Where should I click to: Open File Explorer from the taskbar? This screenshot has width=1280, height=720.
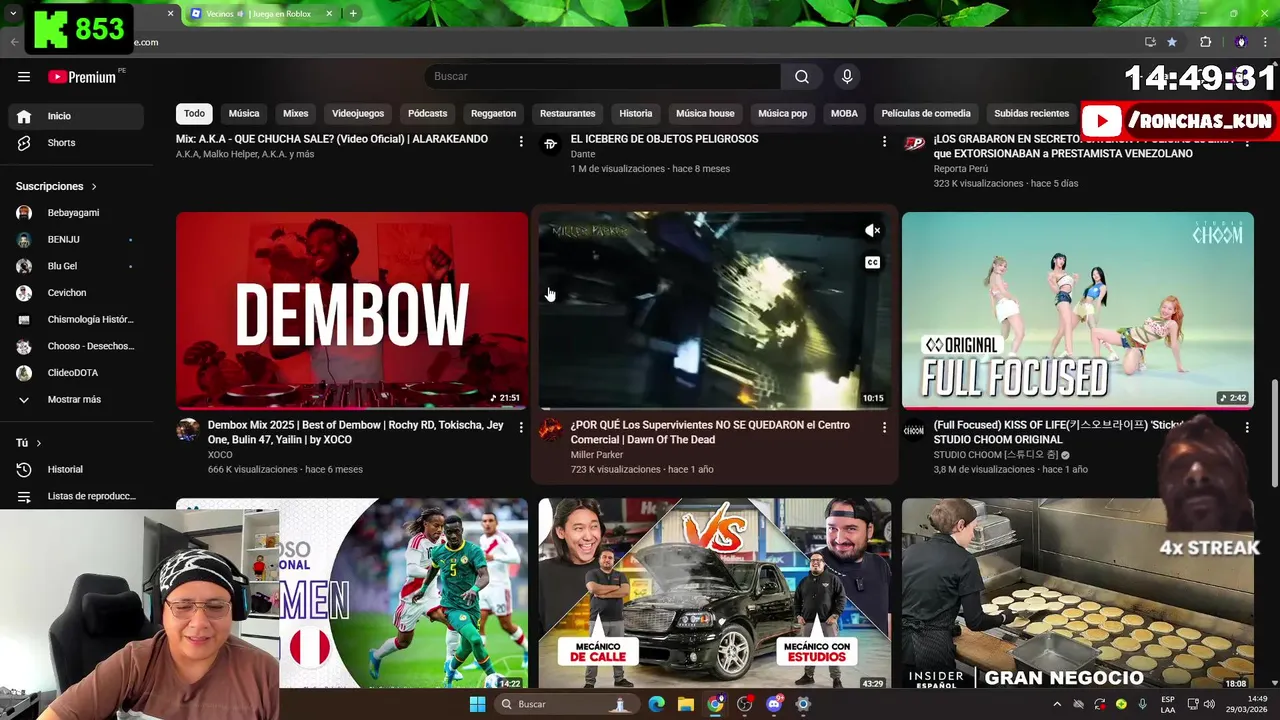686,704
